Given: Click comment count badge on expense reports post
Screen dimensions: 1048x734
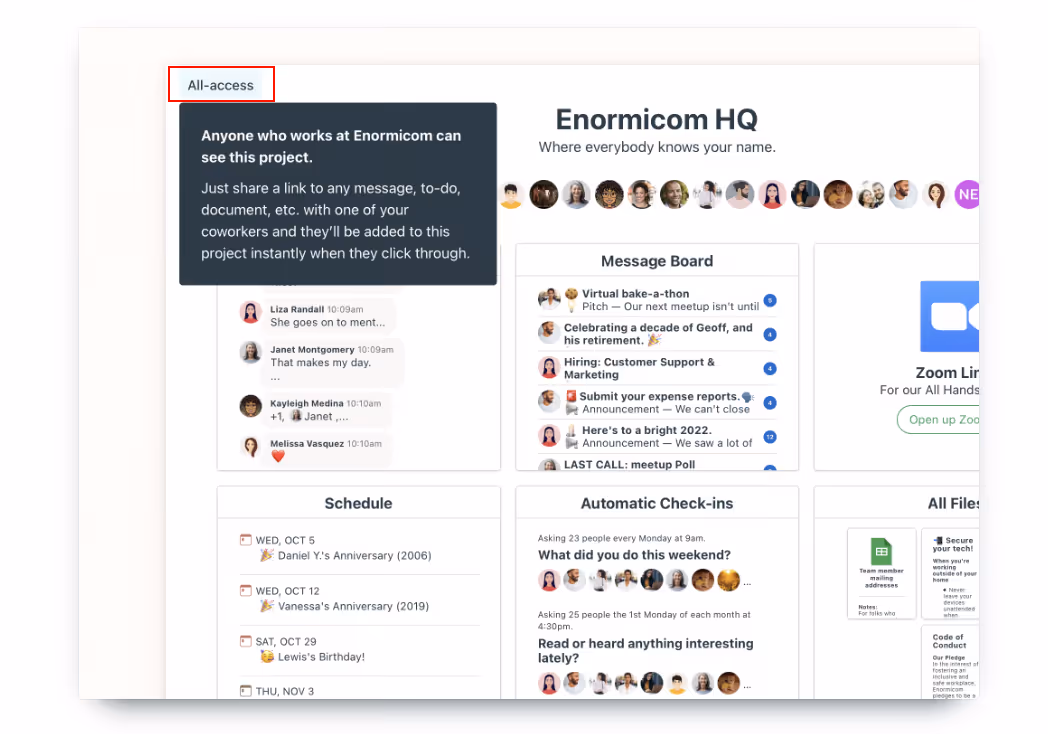Looking at the screenshot, I should coord(770,402).
